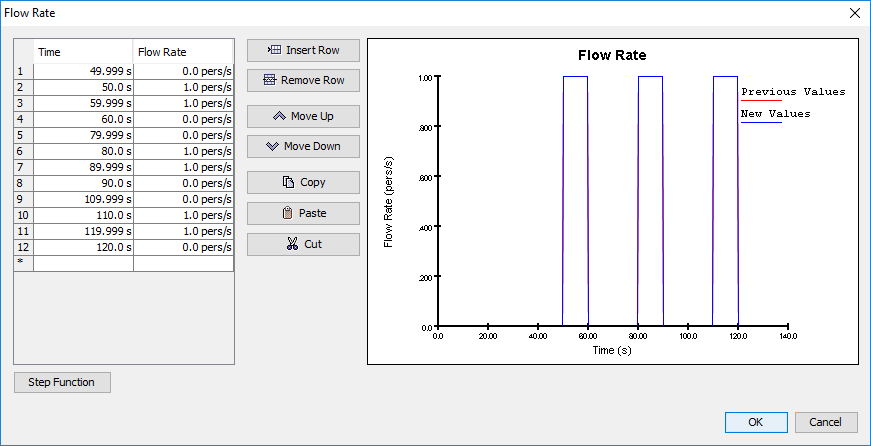Select row header number 9
This screenshot has width=871, height=446.
pyautogui.click(x=23, y=199)
